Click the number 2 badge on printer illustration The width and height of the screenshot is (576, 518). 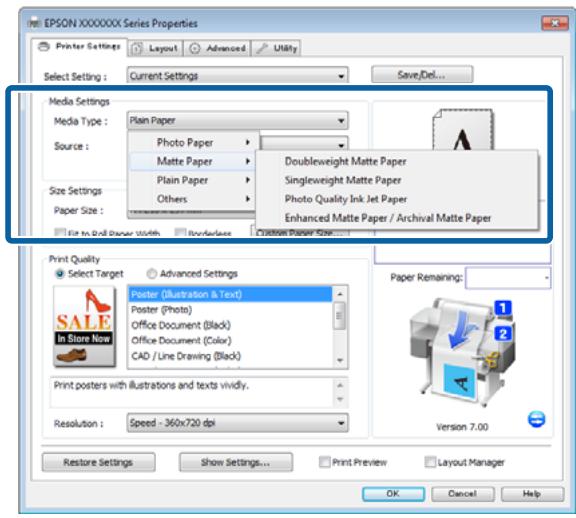pyautogui.click(x=503, y=334)
